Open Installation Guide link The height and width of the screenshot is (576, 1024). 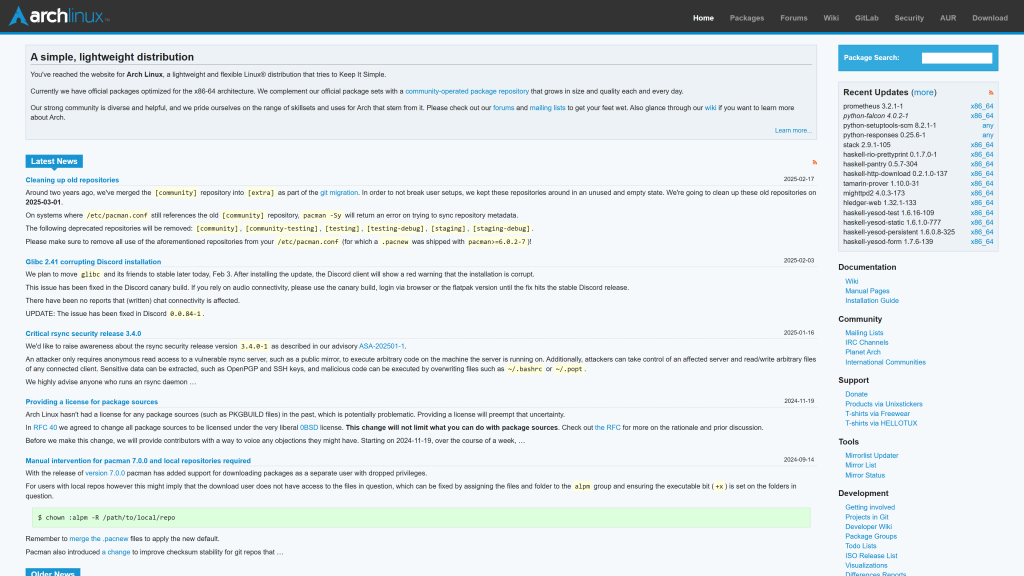tap(872, 301)
